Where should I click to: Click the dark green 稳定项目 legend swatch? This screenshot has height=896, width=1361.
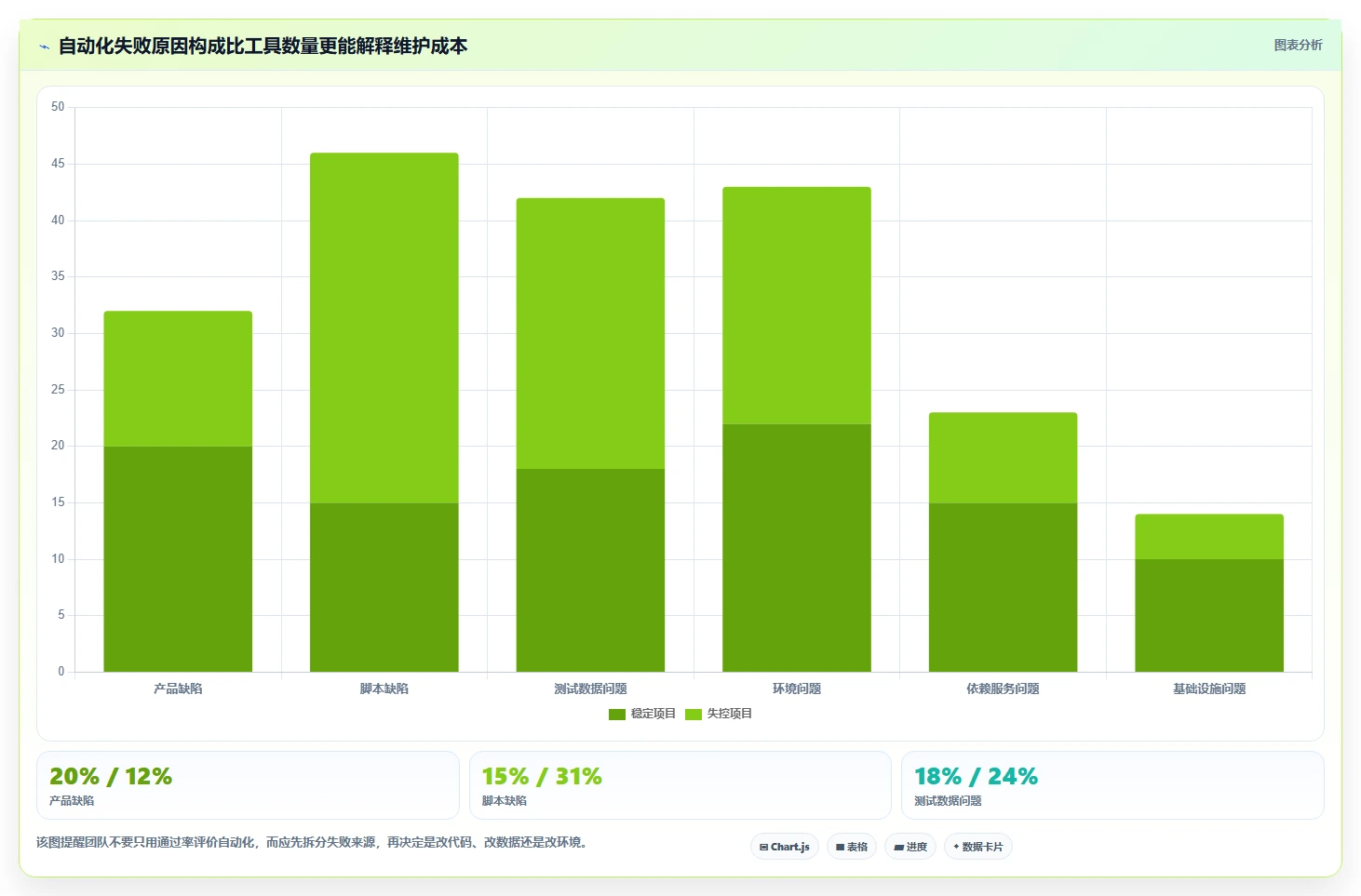pyautogui.click(x=617, y=715)
